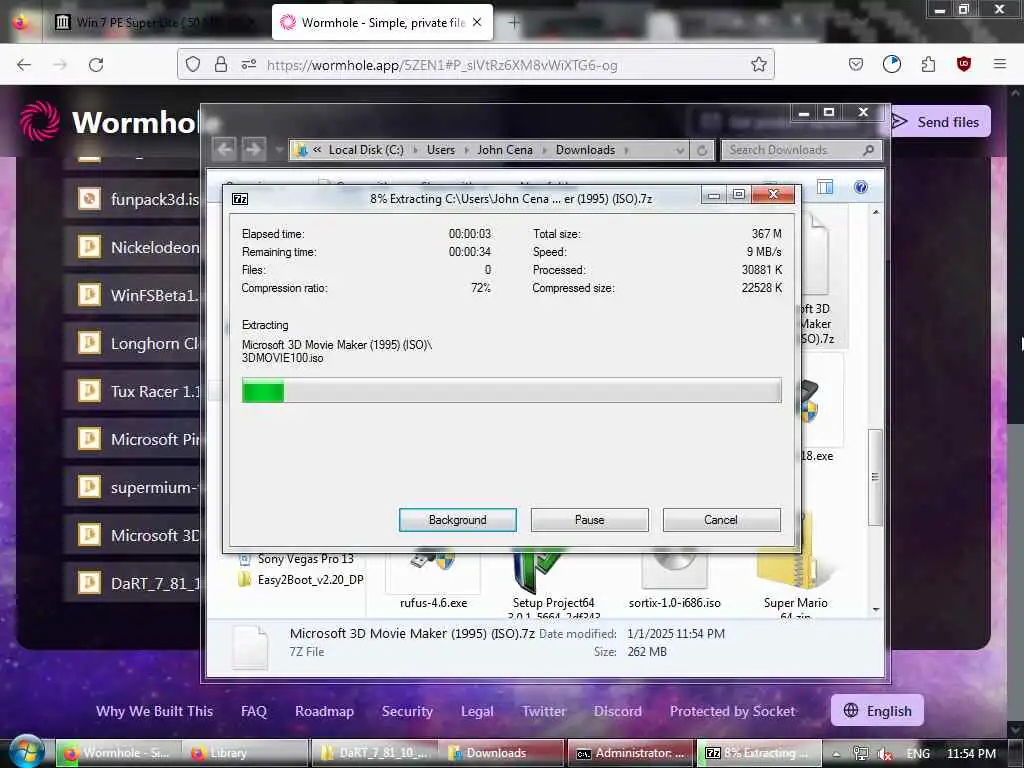Image resolution: width=1024 pixels, height=768 pixels.
Task: Click Explorer back navigation arrow
Action: pos(224,150)
